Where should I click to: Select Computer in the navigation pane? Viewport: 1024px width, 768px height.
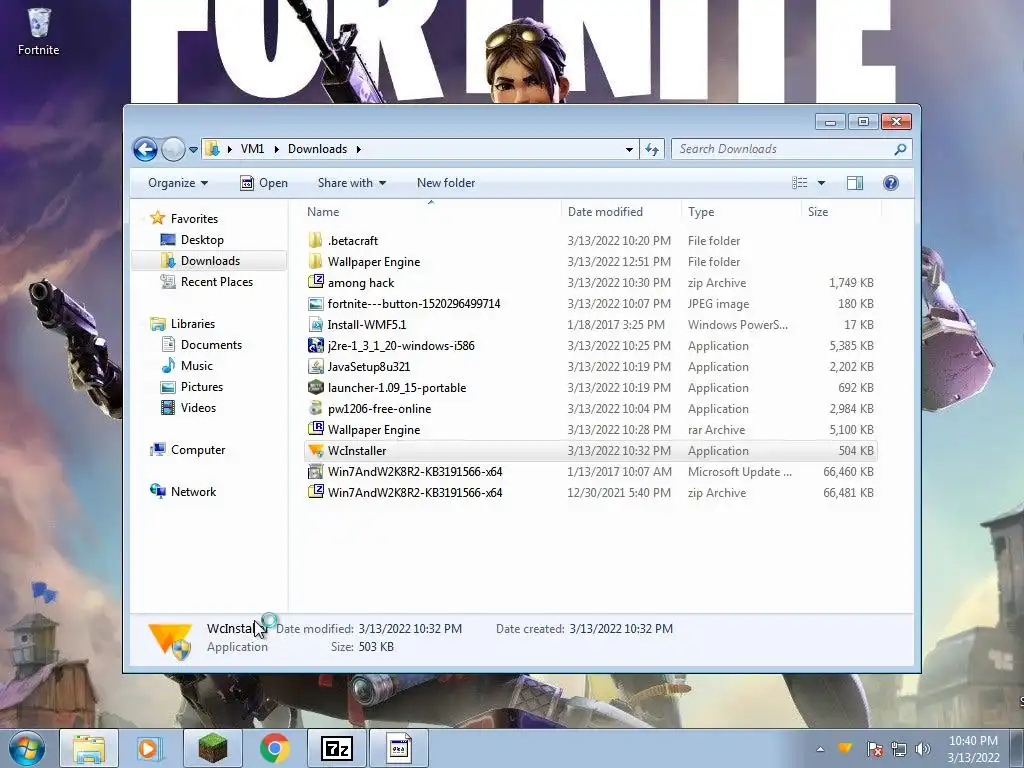tap(198, 450)
